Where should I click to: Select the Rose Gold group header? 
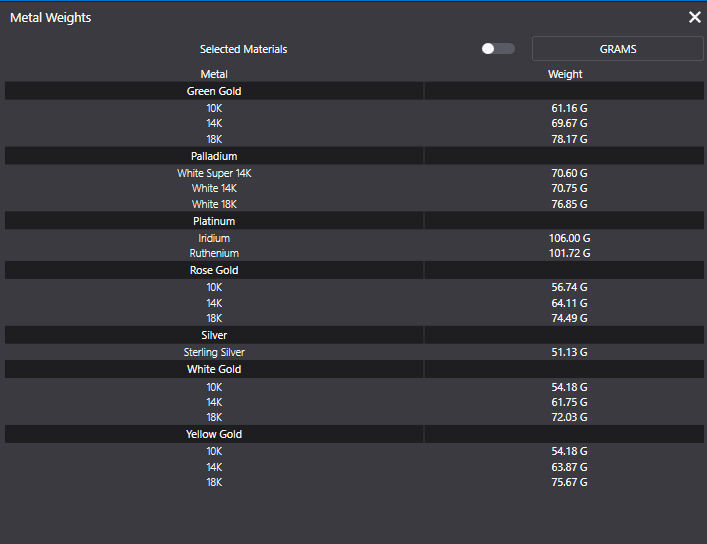214,270
